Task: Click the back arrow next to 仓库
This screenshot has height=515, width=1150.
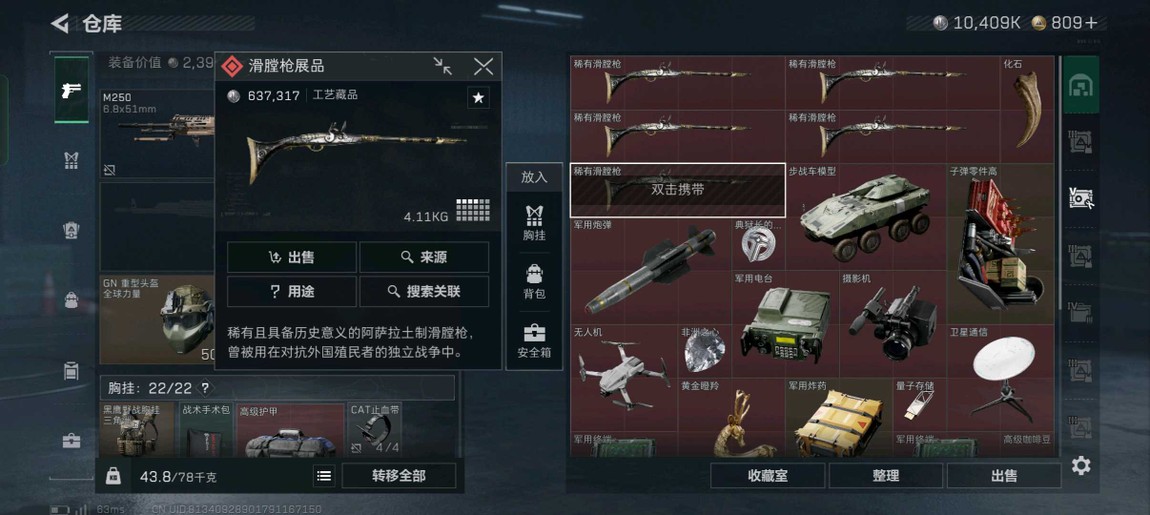Action: point(60,23)
